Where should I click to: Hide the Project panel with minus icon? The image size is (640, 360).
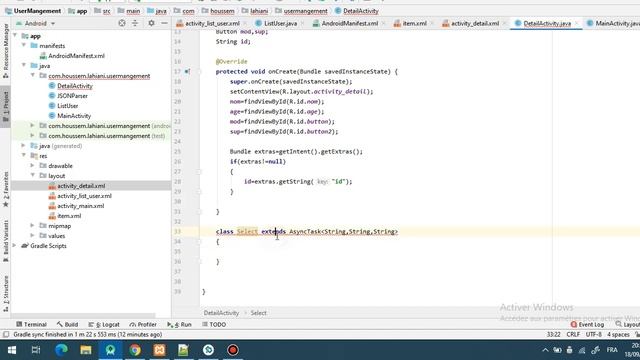(164, 23)
